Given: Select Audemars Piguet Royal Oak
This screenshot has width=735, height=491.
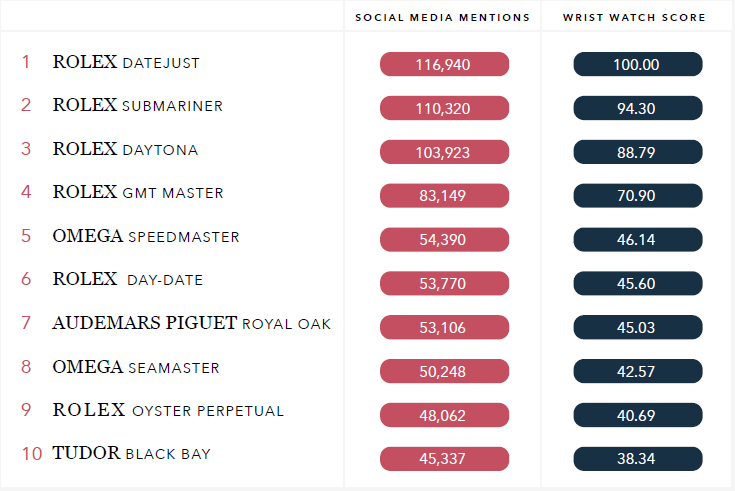Looking at the screenshot, I should tap(191, 323).
